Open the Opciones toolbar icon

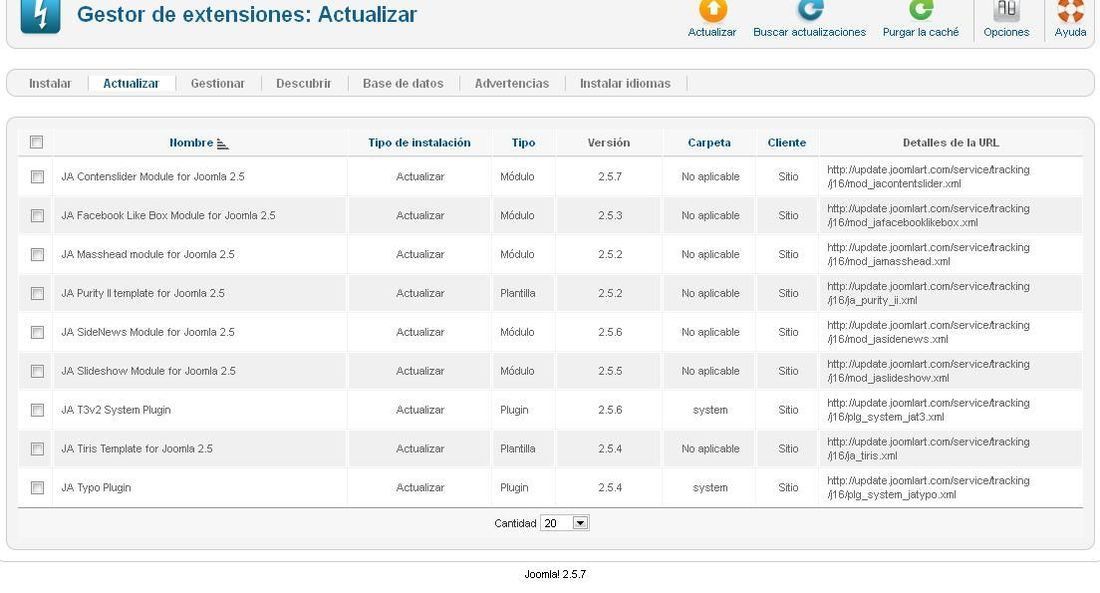(1006, 11)
